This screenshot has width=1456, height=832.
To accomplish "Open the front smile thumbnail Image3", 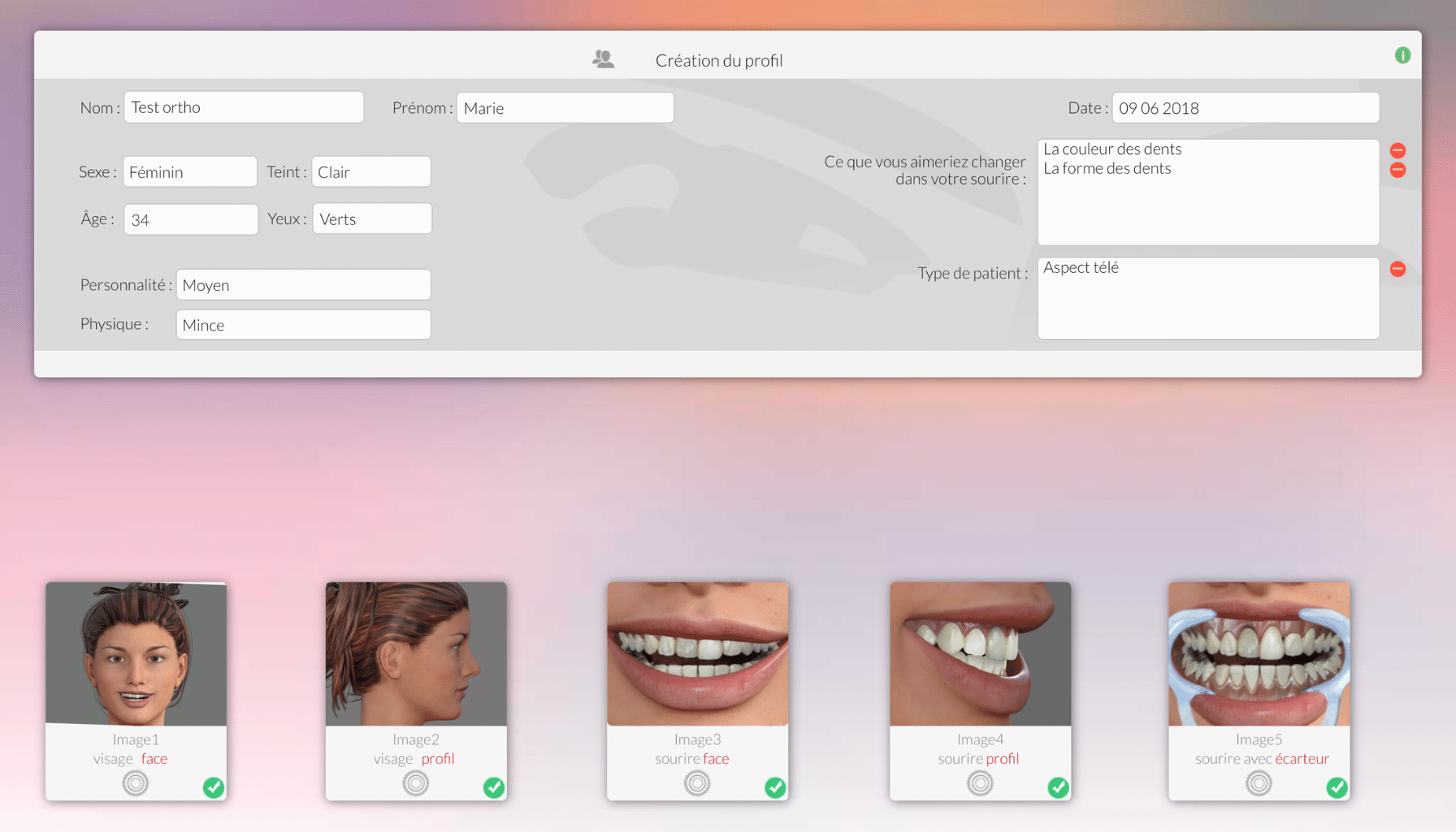I will 697,653.
